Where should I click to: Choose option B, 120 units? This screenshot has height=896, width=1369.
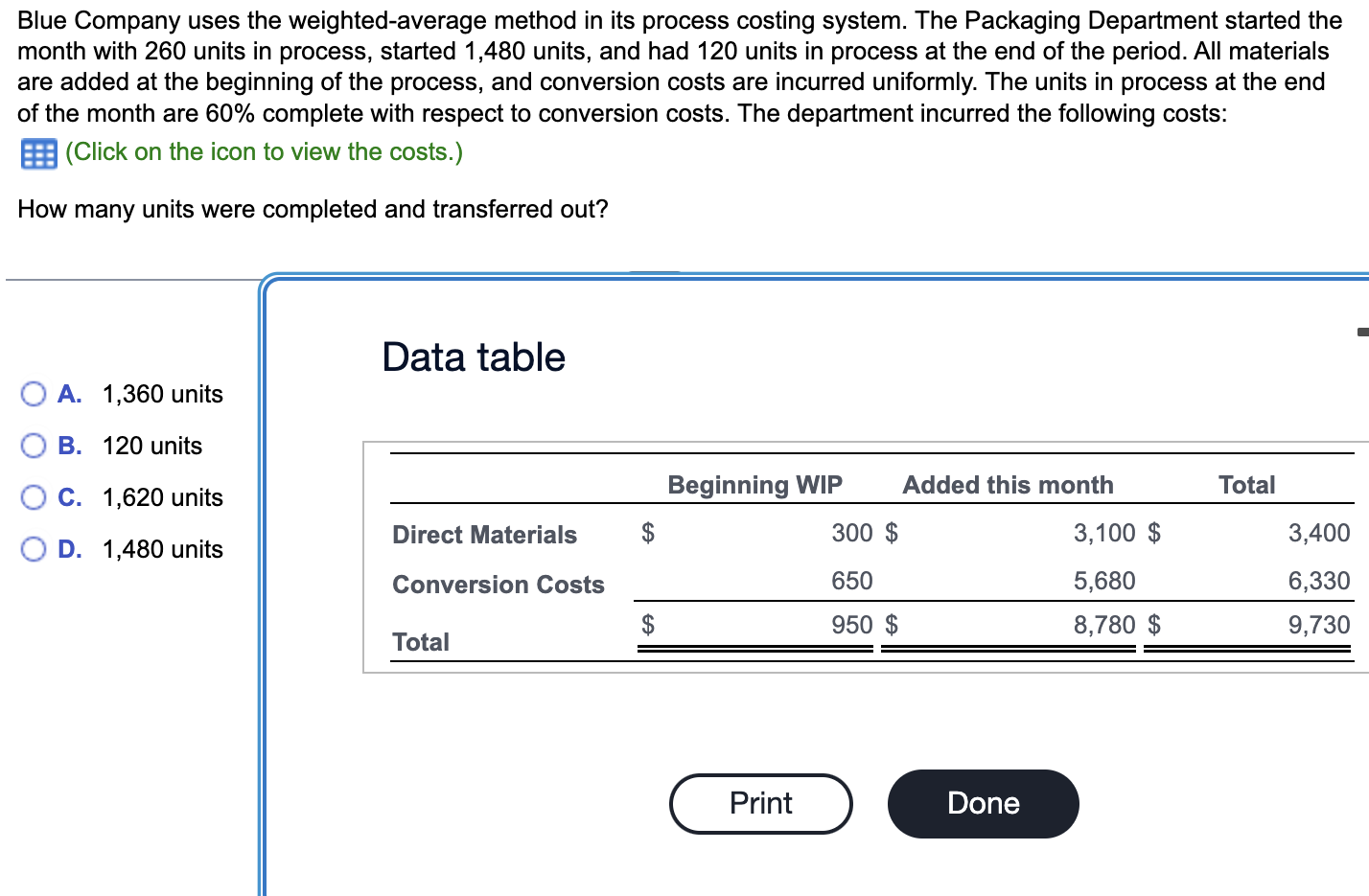coord(34,446)
